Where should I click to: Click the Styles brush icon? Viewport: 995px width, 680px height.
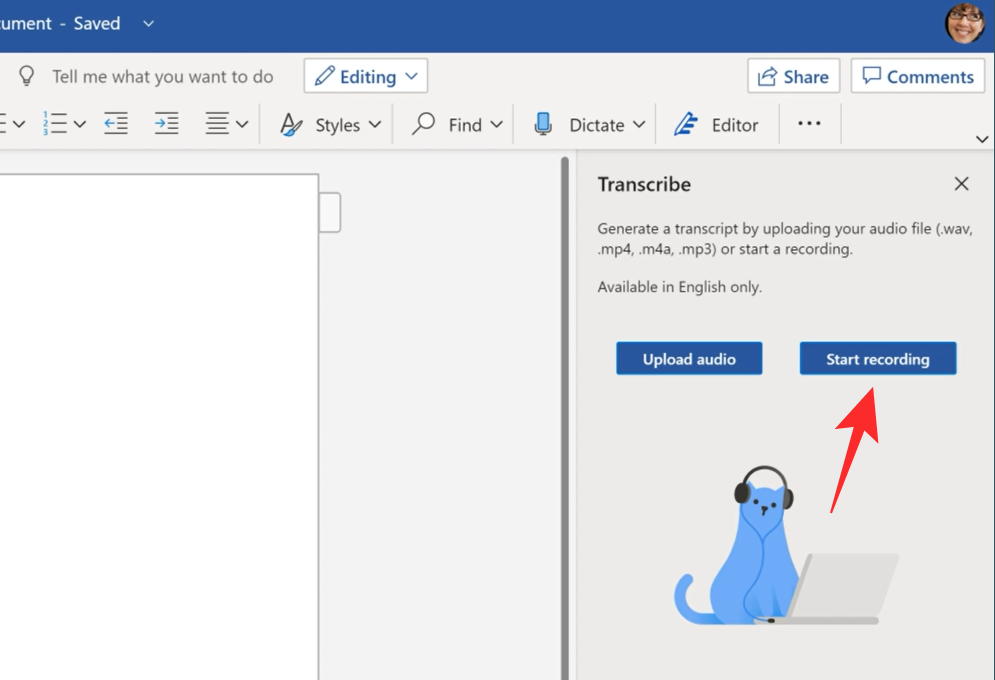290,123
